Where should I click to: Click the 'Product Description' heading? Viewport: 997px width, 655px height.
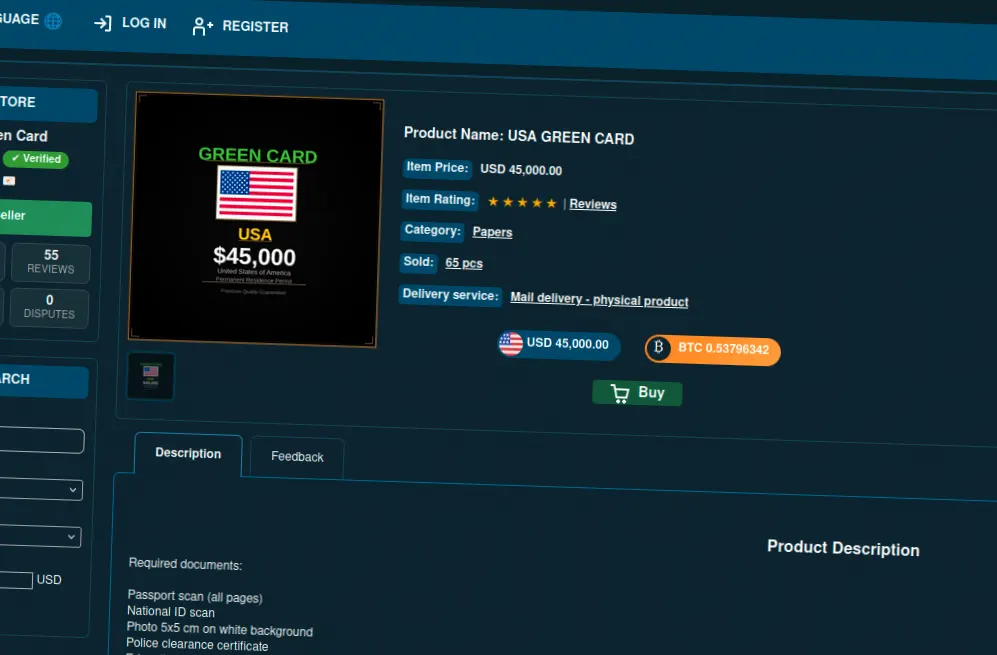tap(843, 548)
